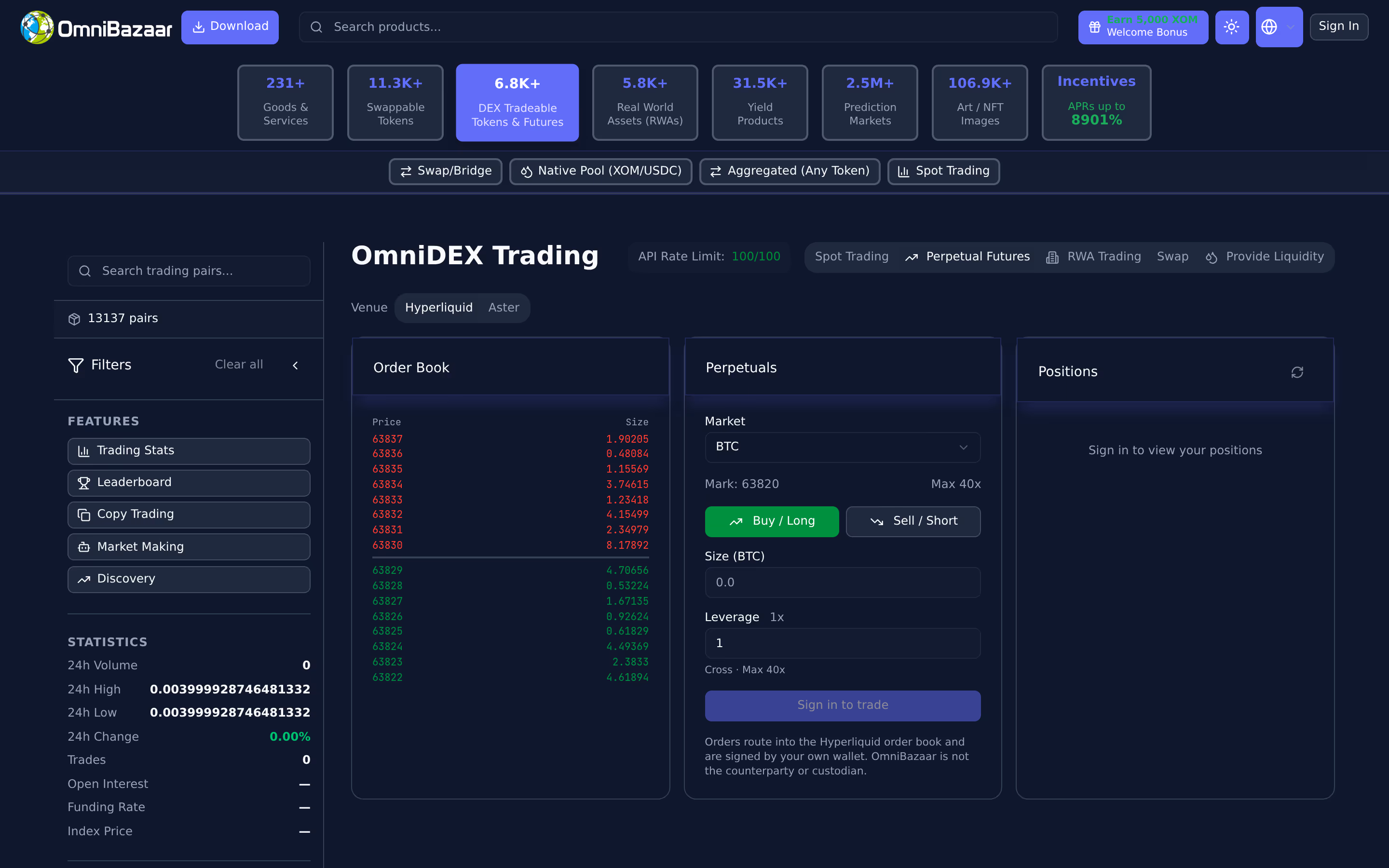The width and height of the screenshot is (1389, 868).
Task: Click the Swap/Bridge arrows icon
Action: [406, 172]
